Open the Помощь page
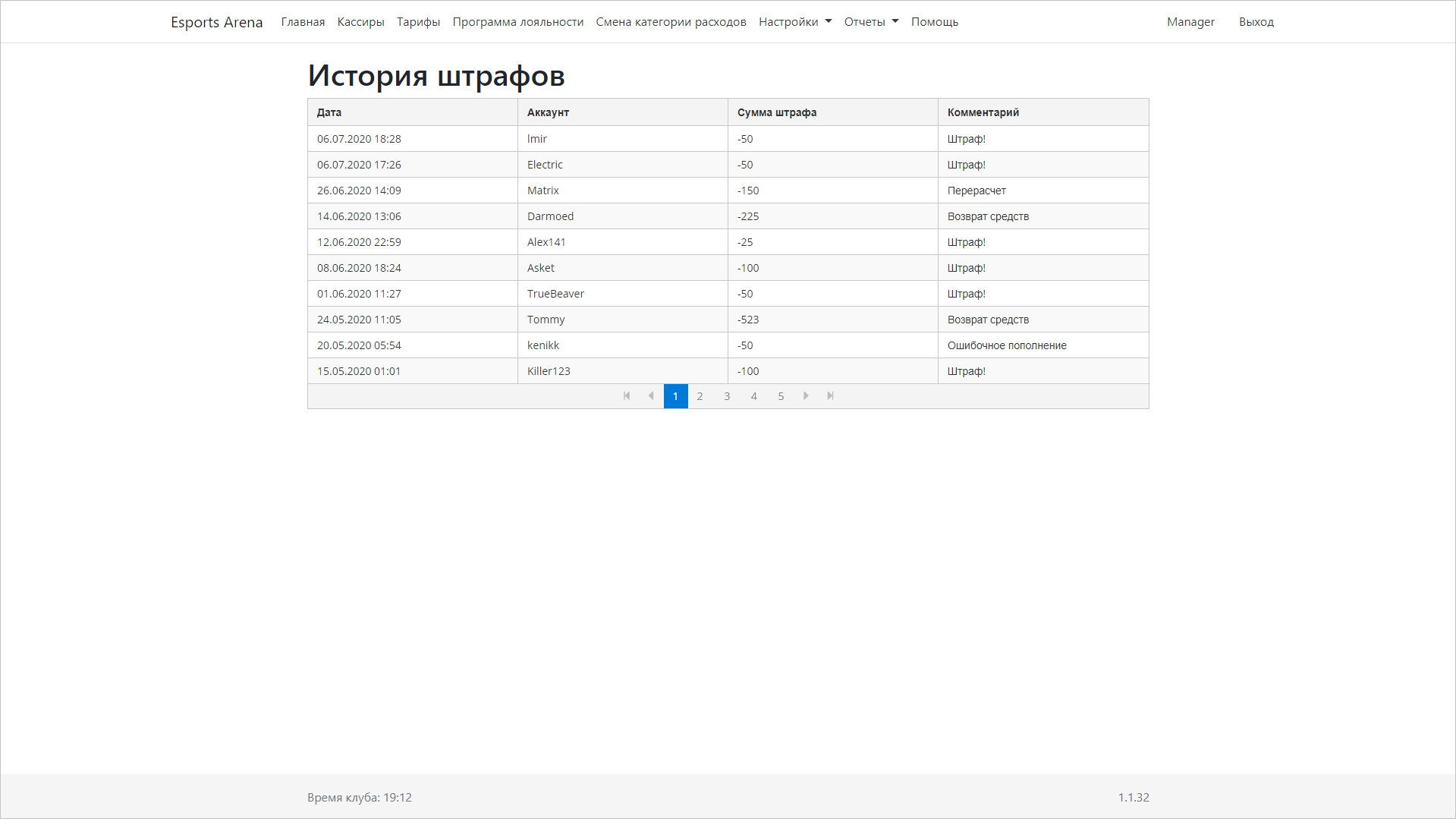1456x819 pixels. click(x=934, y=22)
